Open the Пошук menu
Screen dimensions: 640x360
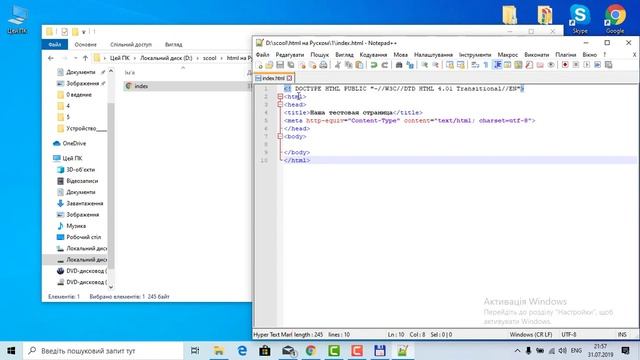pyautogui.click(x=319, y=55)
